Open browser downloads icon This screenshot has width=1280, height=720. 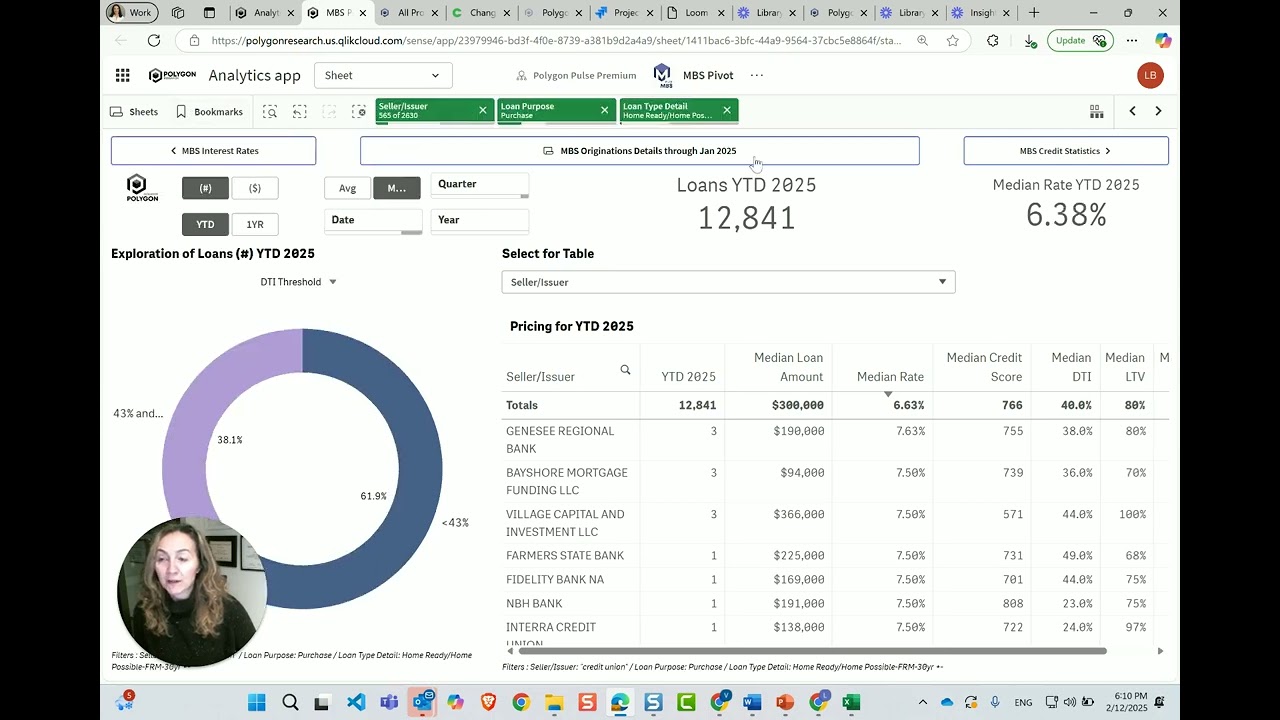click(1029, 41)
